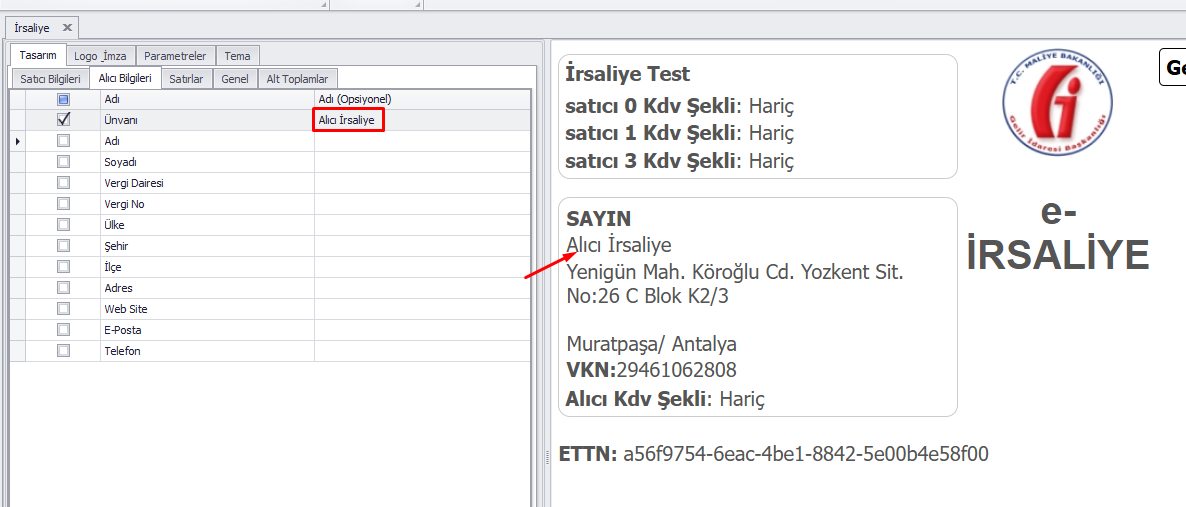The width and height of the screenshot is (1186, 507).
Task: Select the Tema tab
Action: click(237, 56)
